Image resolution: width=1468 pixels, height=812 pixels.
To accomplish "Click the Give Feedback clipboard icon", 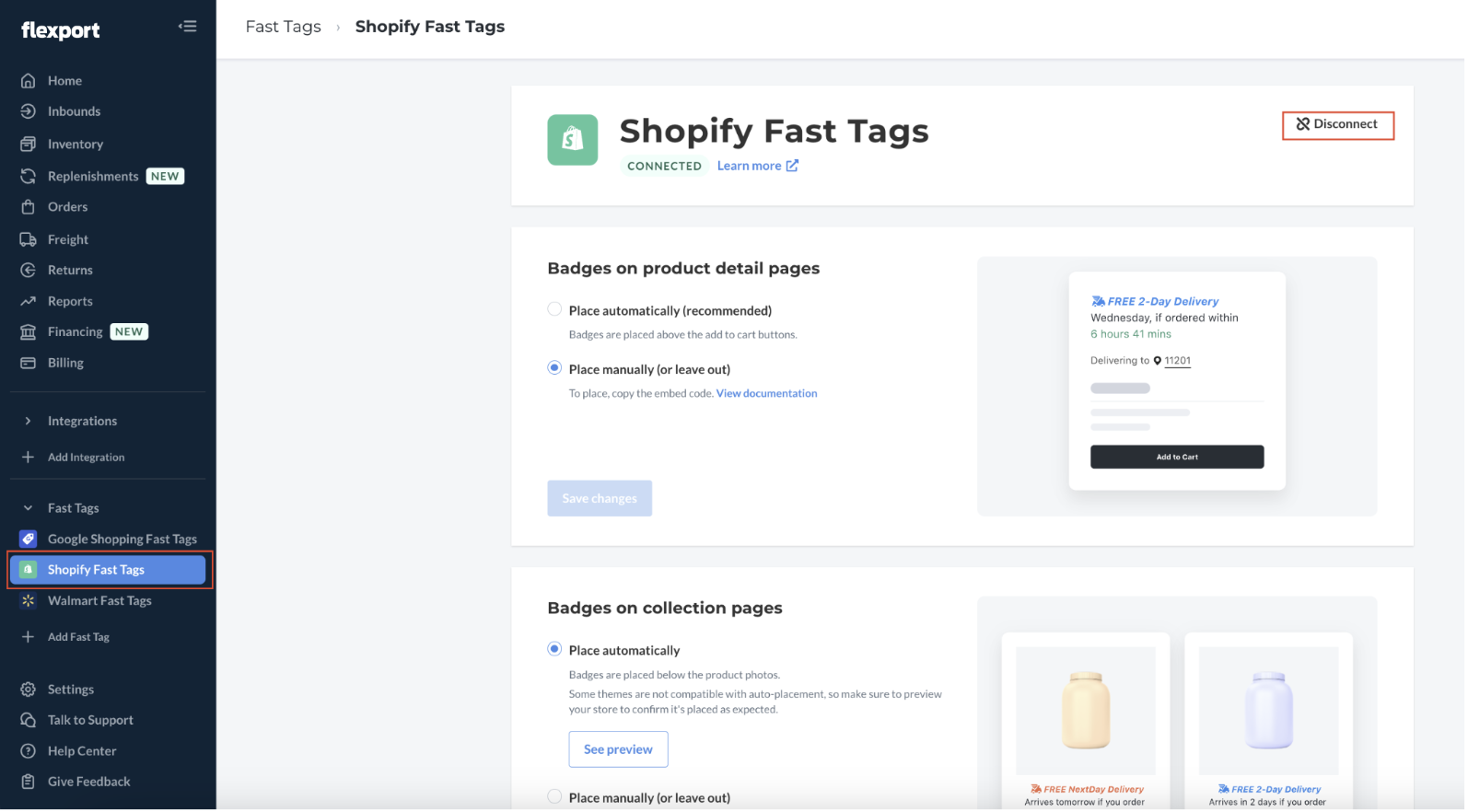I will [29, 782].
